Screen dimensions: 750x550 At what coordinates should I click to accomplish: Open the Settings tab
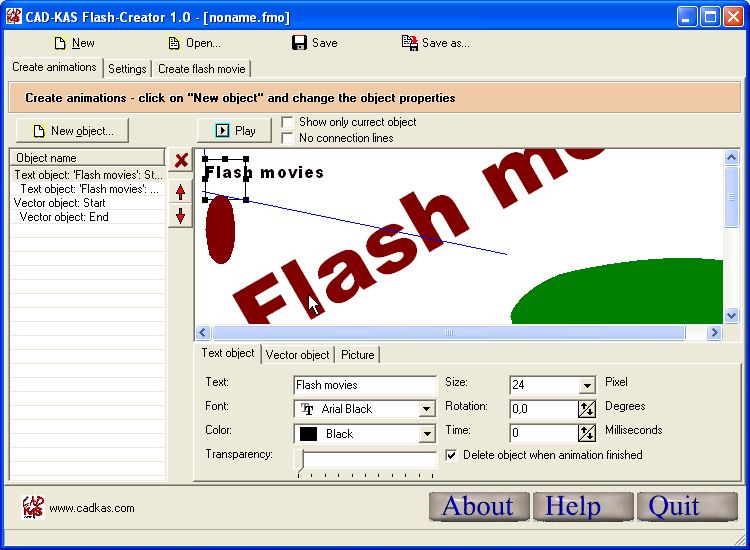[127, 69]
